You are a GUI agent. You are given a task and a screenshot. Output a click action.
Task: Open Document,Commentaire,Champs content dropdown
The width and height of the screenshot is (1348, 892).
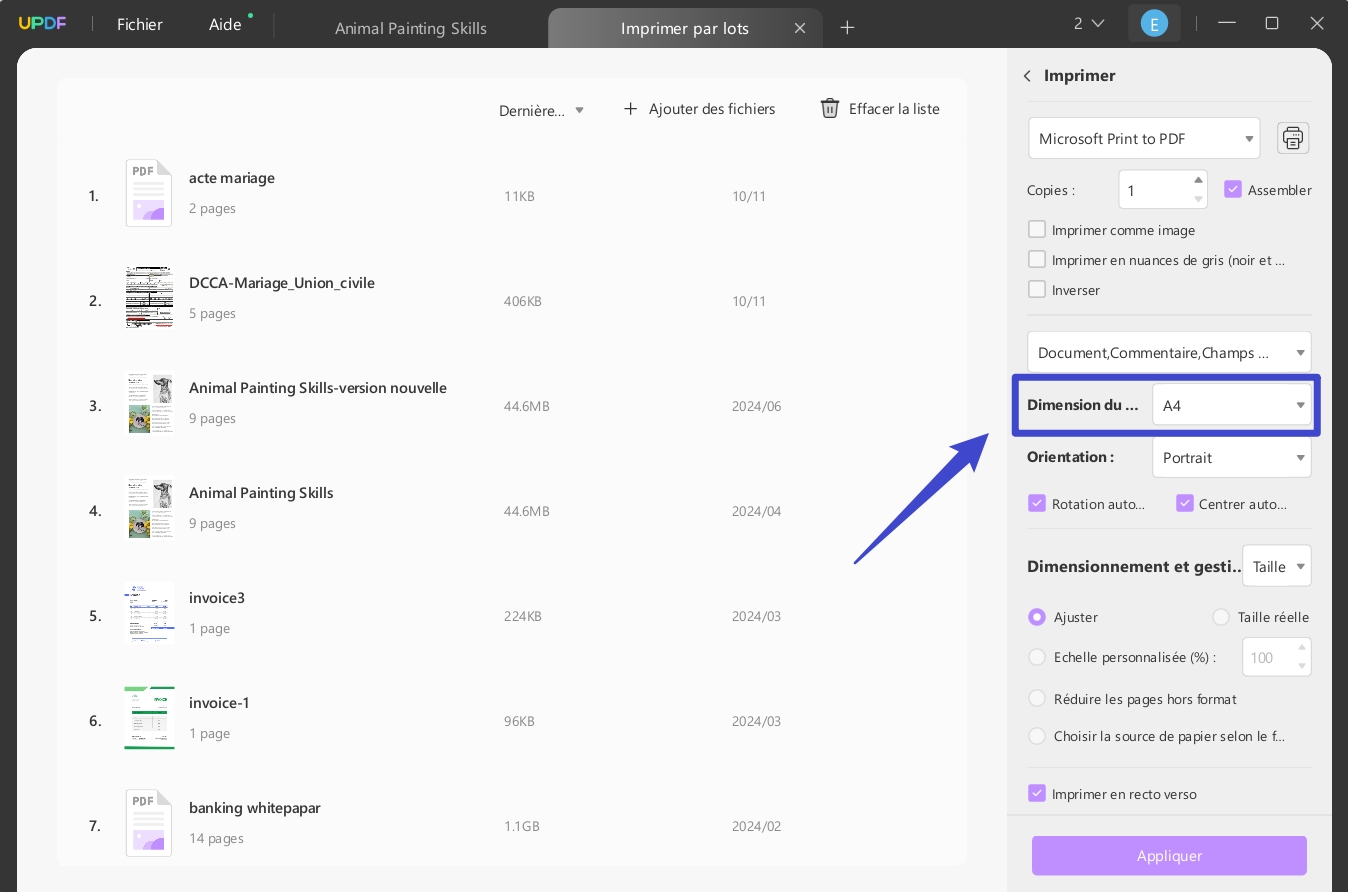click(1169, 352)
